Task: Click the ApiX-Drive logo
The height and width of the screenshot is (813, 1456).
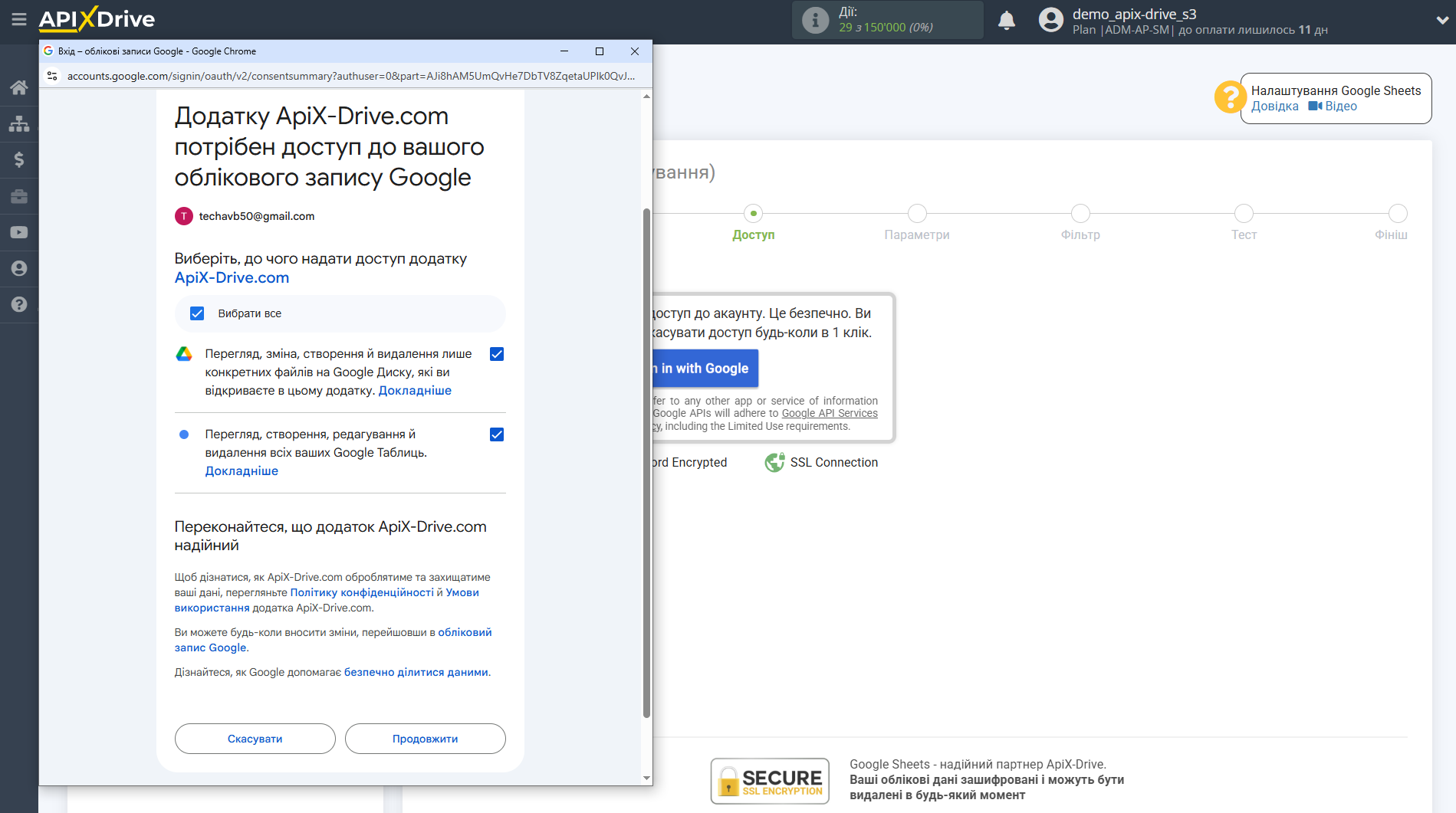Action: 97,19
